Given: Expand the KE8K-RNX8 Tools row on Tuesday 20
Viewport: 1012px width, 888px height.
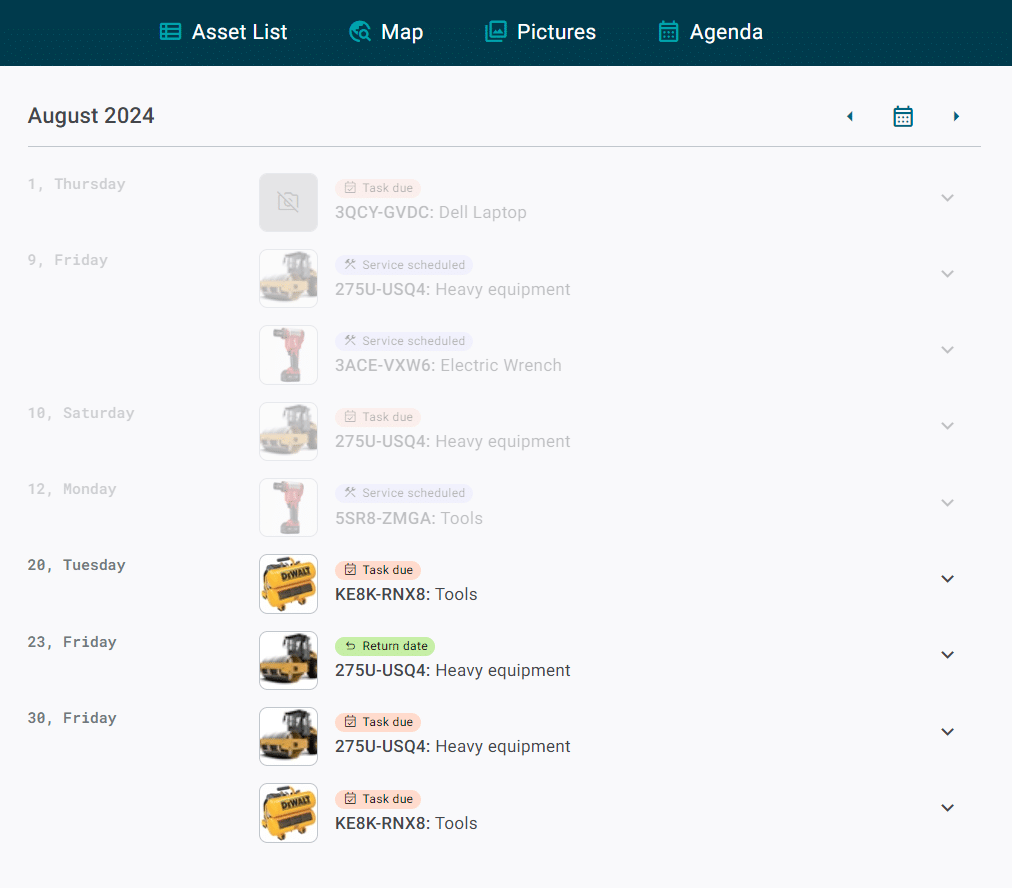Looking at the screenshot, I should (947, 578).
